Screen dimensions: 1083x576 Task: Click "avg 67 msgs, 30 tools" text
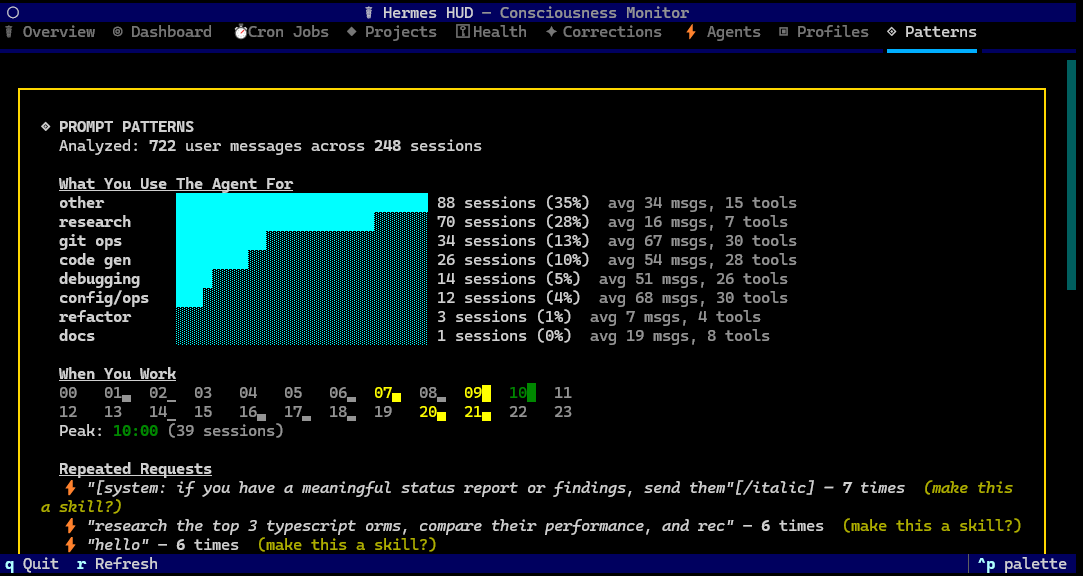702,241
